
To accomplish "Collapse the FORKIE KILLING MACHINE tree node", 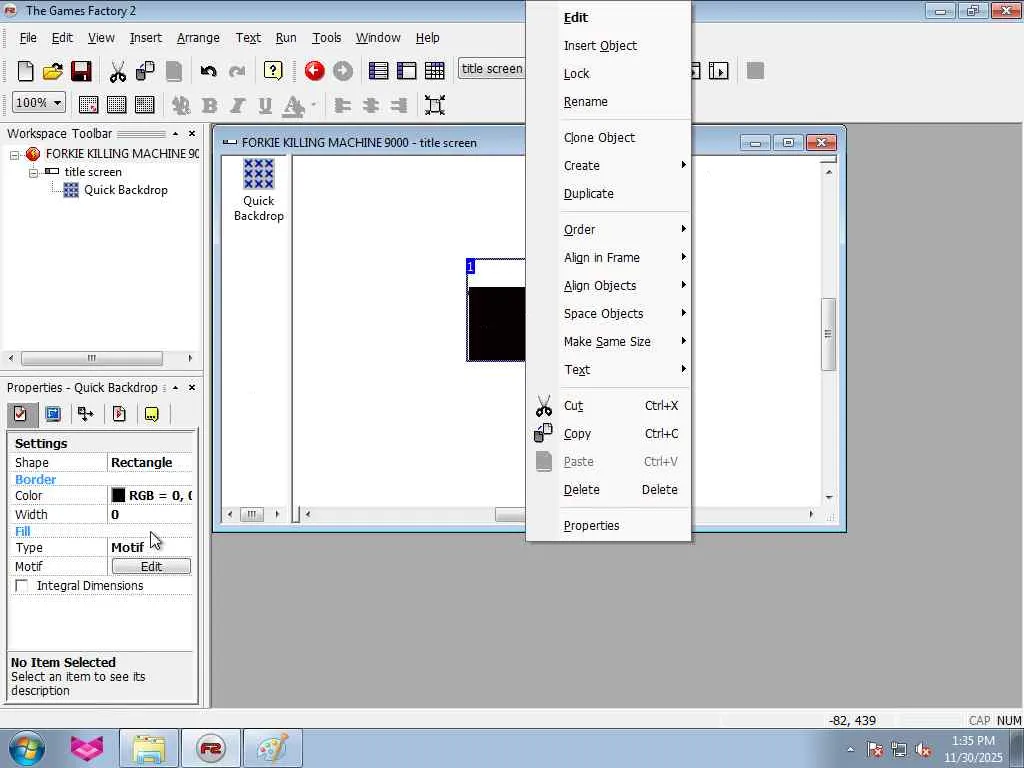I will coord(14,155).
